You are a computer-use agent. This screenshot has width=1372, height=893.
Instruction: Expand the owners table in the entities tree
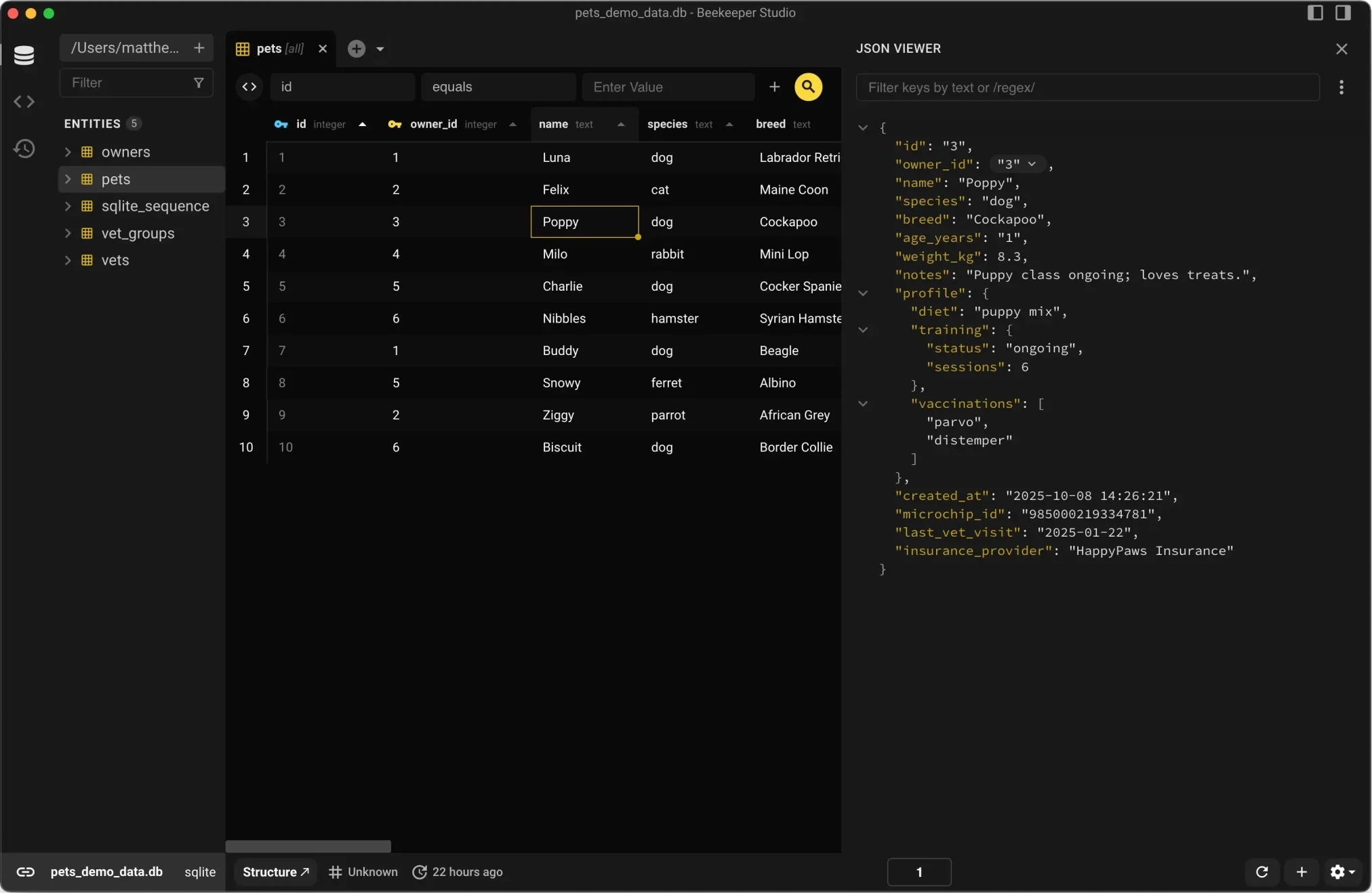tap(68, 152)
